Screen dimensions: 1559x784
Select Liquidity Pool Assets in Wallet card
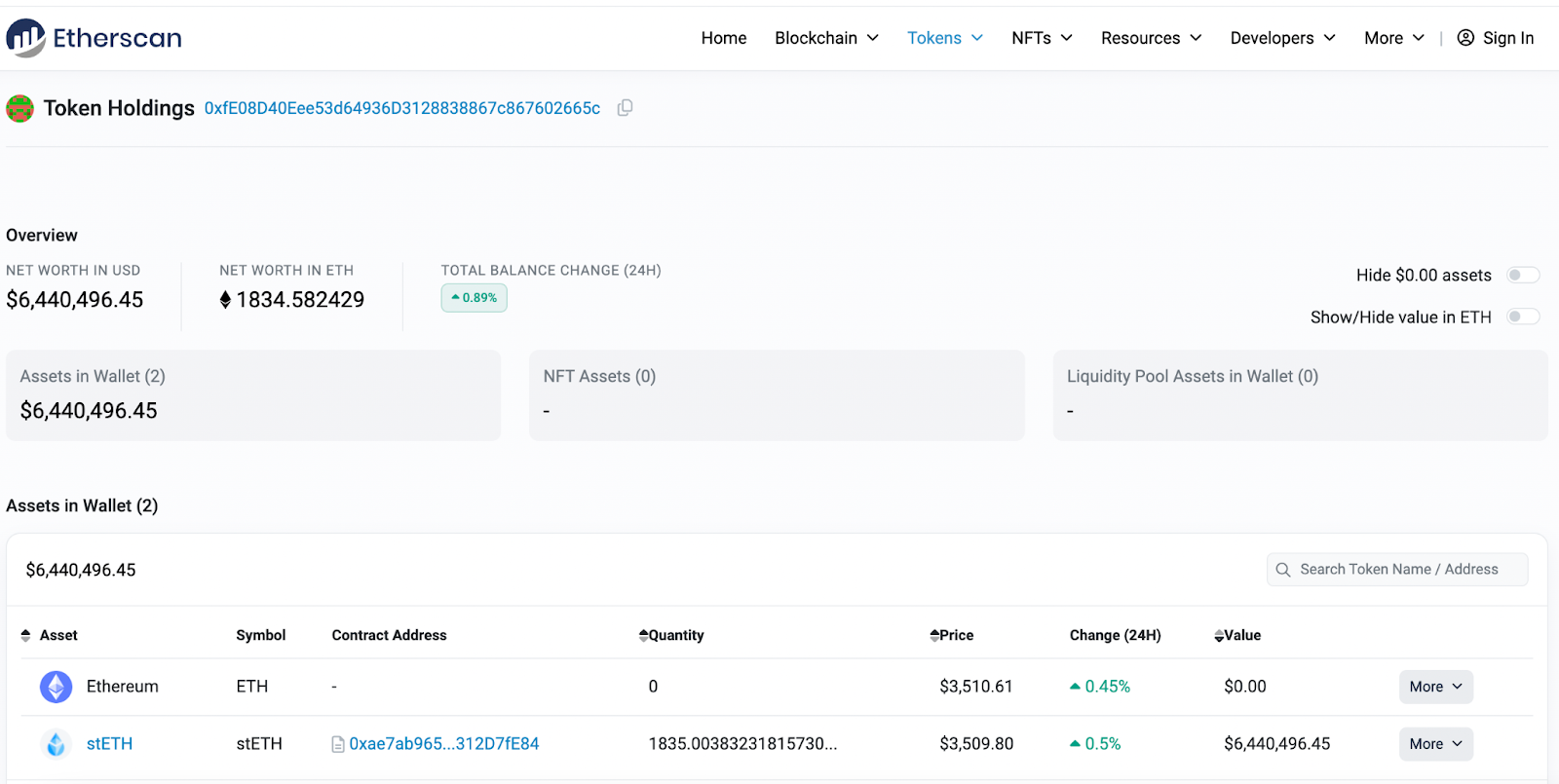click(x=1301, y=395)
